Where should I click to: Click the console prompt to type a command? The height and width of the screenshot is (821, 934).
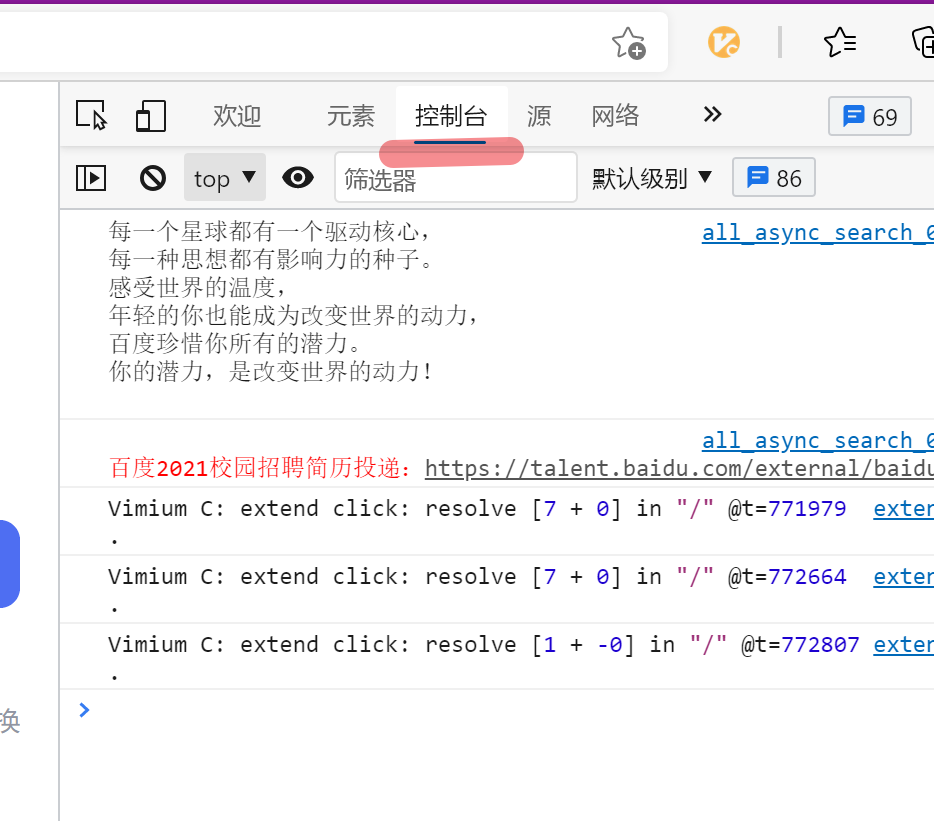pos(300,710)
